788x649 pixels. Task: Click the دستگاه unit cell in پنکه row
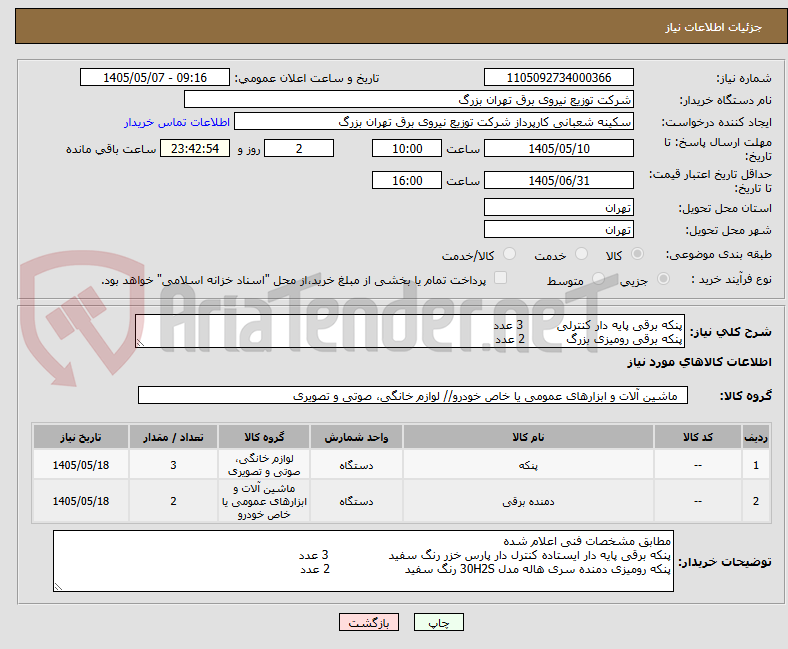(356, 465)
